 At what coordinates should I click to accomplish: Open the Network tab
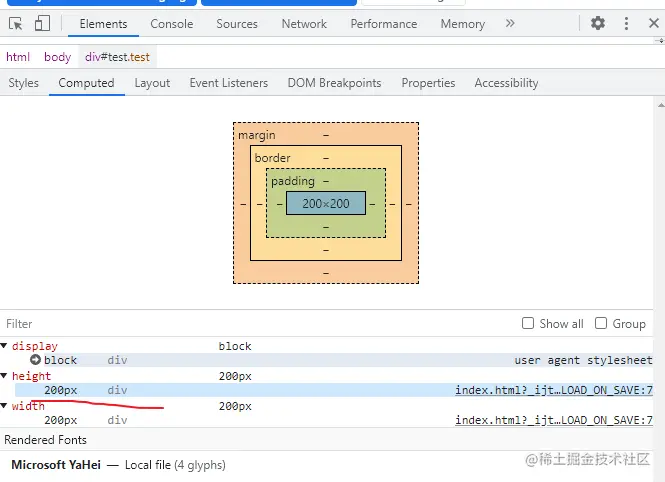coord(304,24)
